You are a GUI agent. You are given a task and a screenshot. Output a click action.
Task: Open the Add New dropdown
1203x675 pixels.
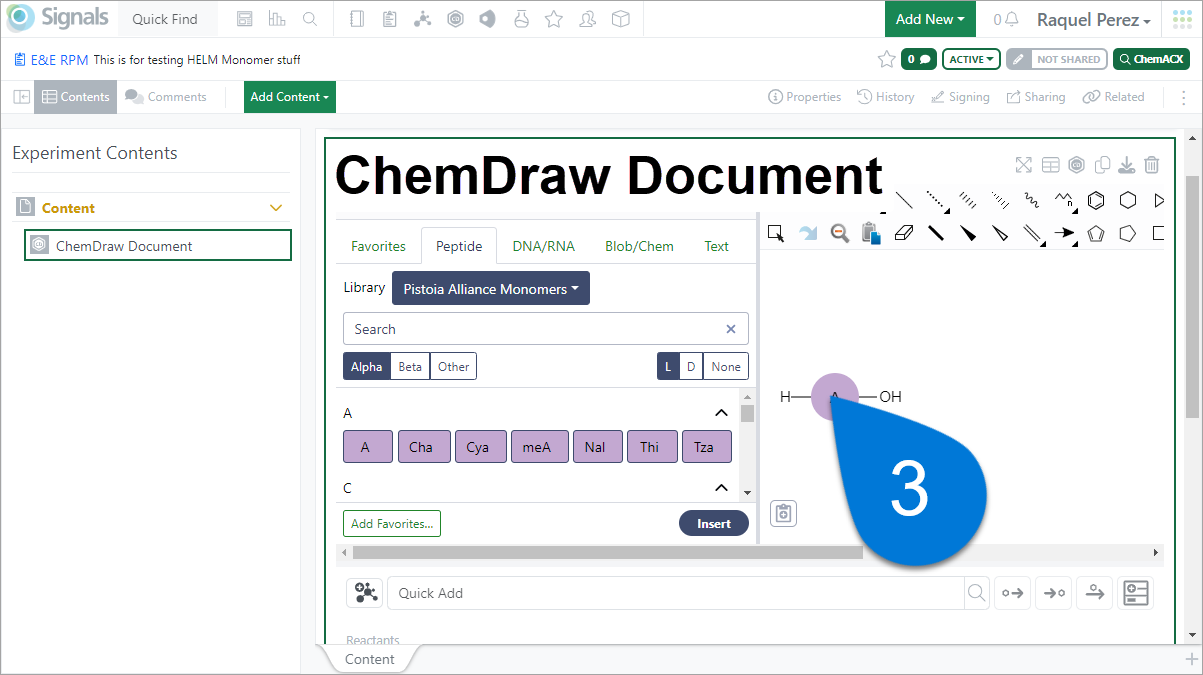click(930, 19)
